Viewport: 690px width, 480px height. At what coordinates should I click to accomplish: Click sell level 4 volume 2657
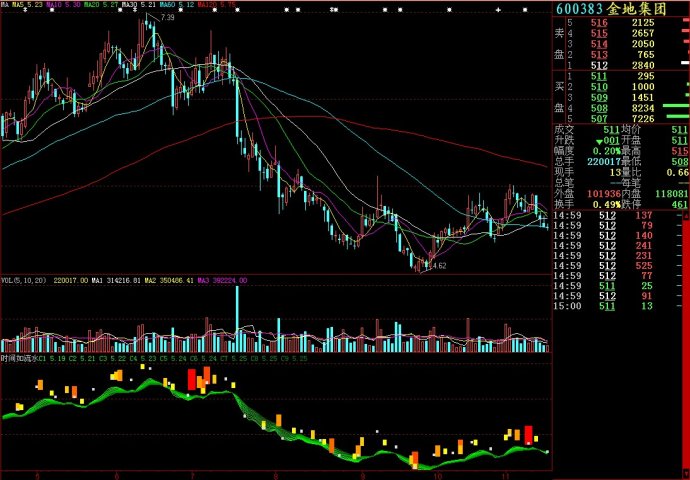coord(643,33)
